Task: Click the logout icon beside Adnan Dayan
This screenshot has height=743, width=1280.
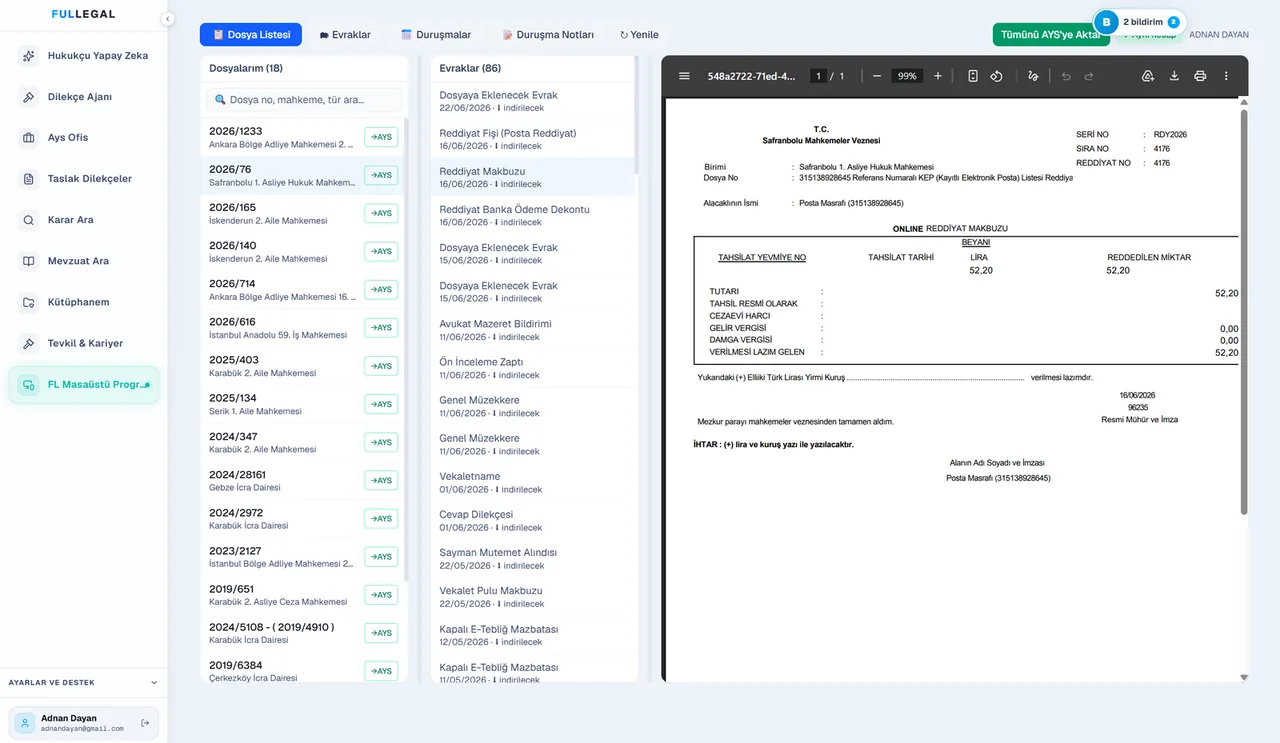Action: 145,723
